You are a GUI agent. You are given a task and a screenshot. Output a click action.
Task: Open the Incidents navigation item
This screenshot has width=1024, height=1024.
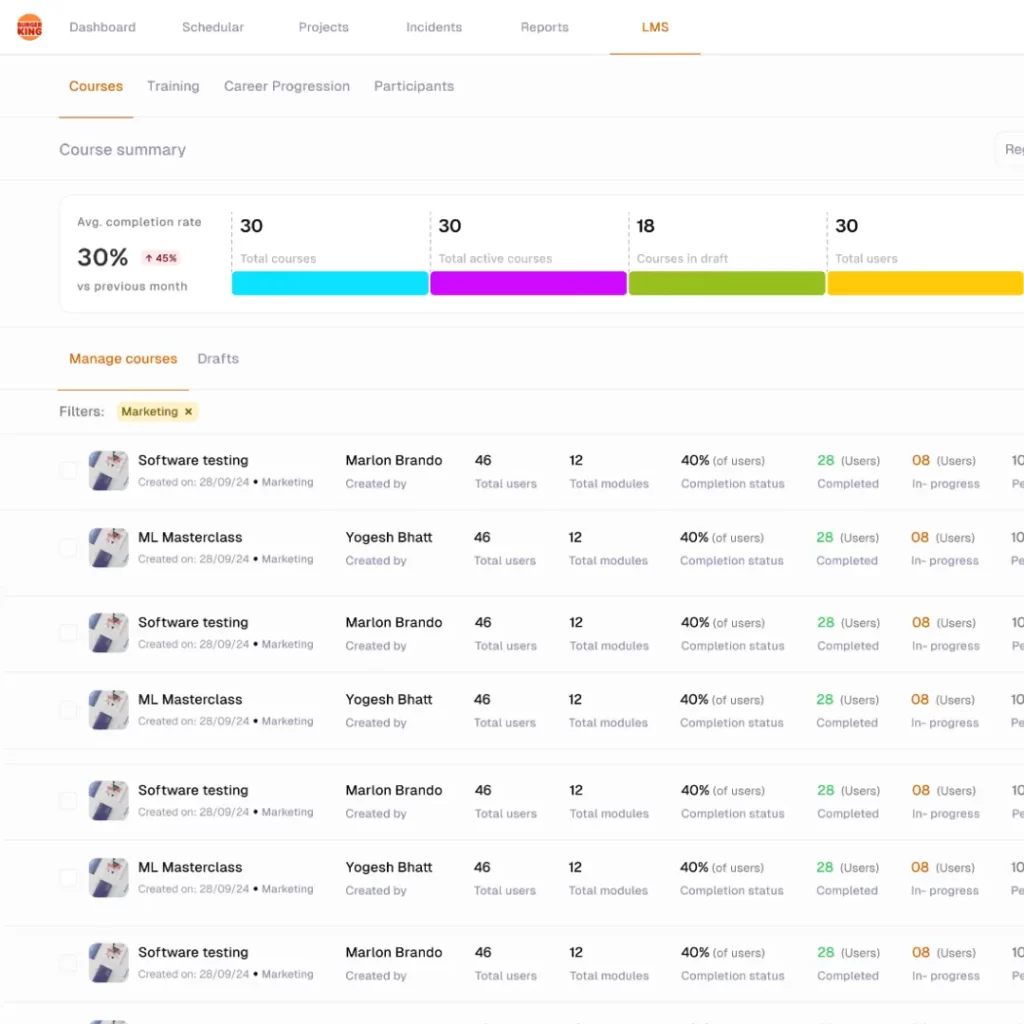[434, 27]
